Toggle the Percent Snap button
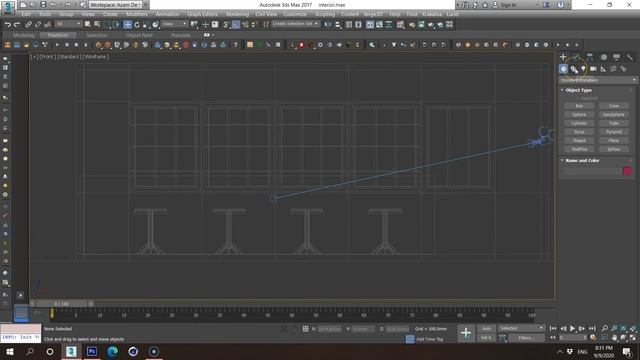This screenshot has height=360, width=640. tap(245, 24)
